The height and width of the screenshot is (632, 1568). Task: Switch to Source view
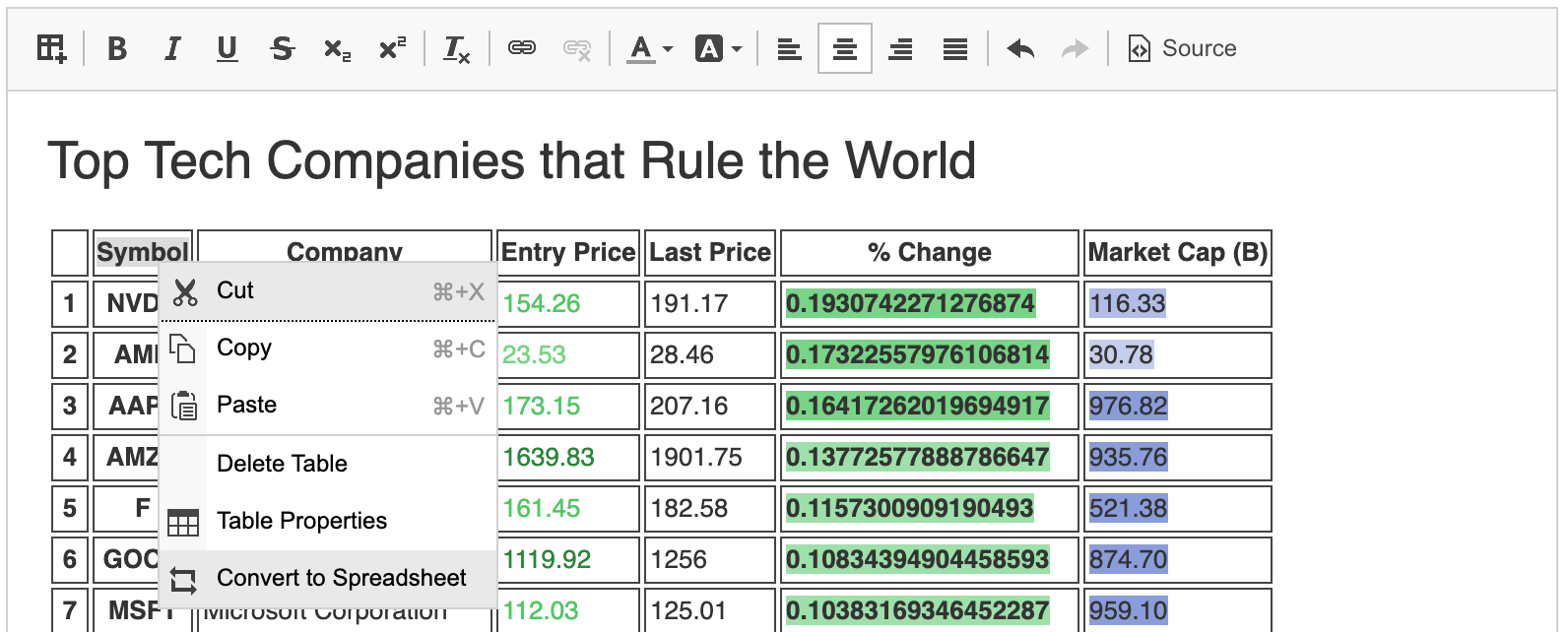pyautogui.click(x=1182, y=48)
